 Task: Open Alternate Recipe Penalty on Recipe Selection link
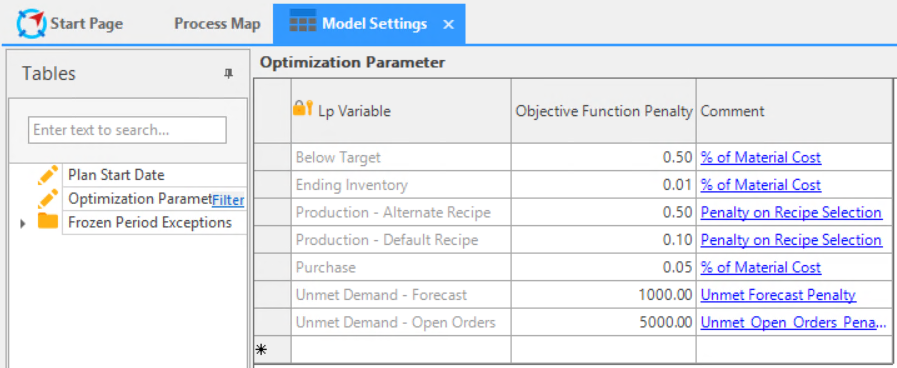tap(791, 212)
